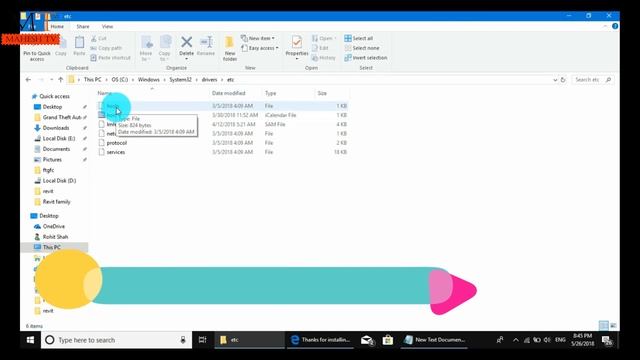Viewport: 640px width, 360px height.
Task: Open the Properties ribbon button
Action: click(297, 46)
